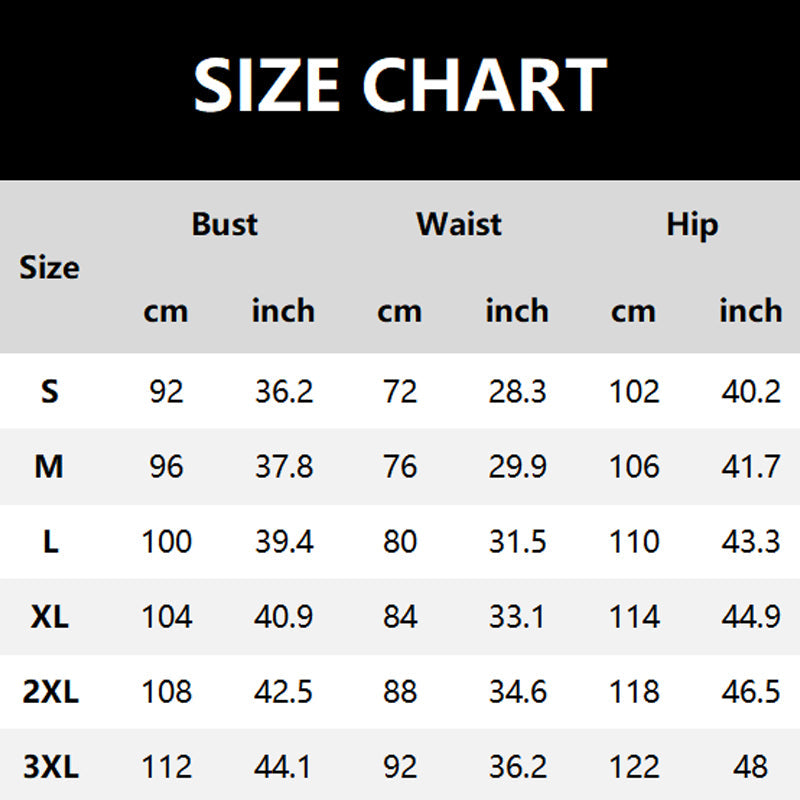Select the L size row label
Screen dimensions: 800x800
pos(50,542)
